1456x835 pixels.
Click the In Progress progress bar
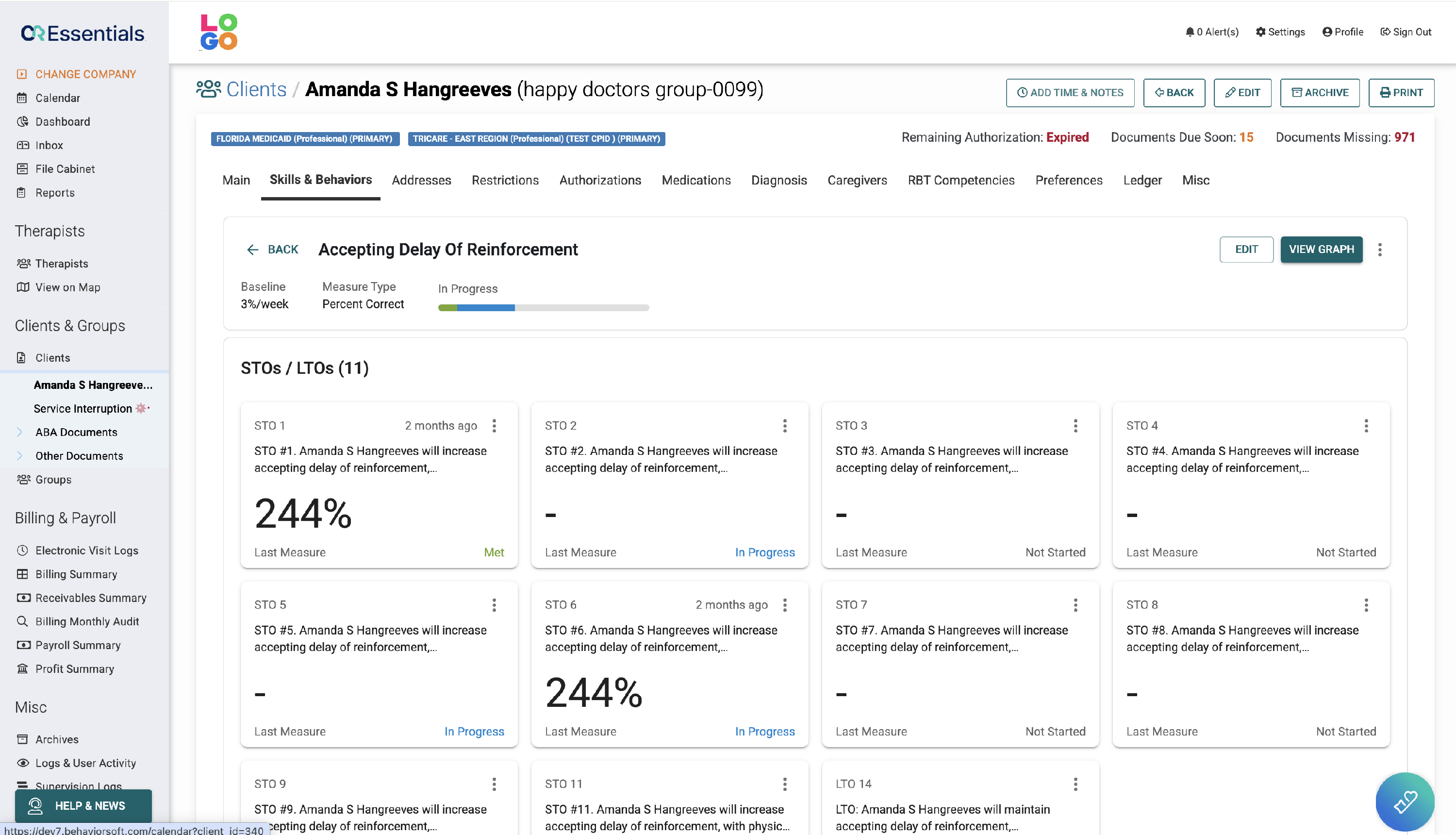click(x=543, y=308)
